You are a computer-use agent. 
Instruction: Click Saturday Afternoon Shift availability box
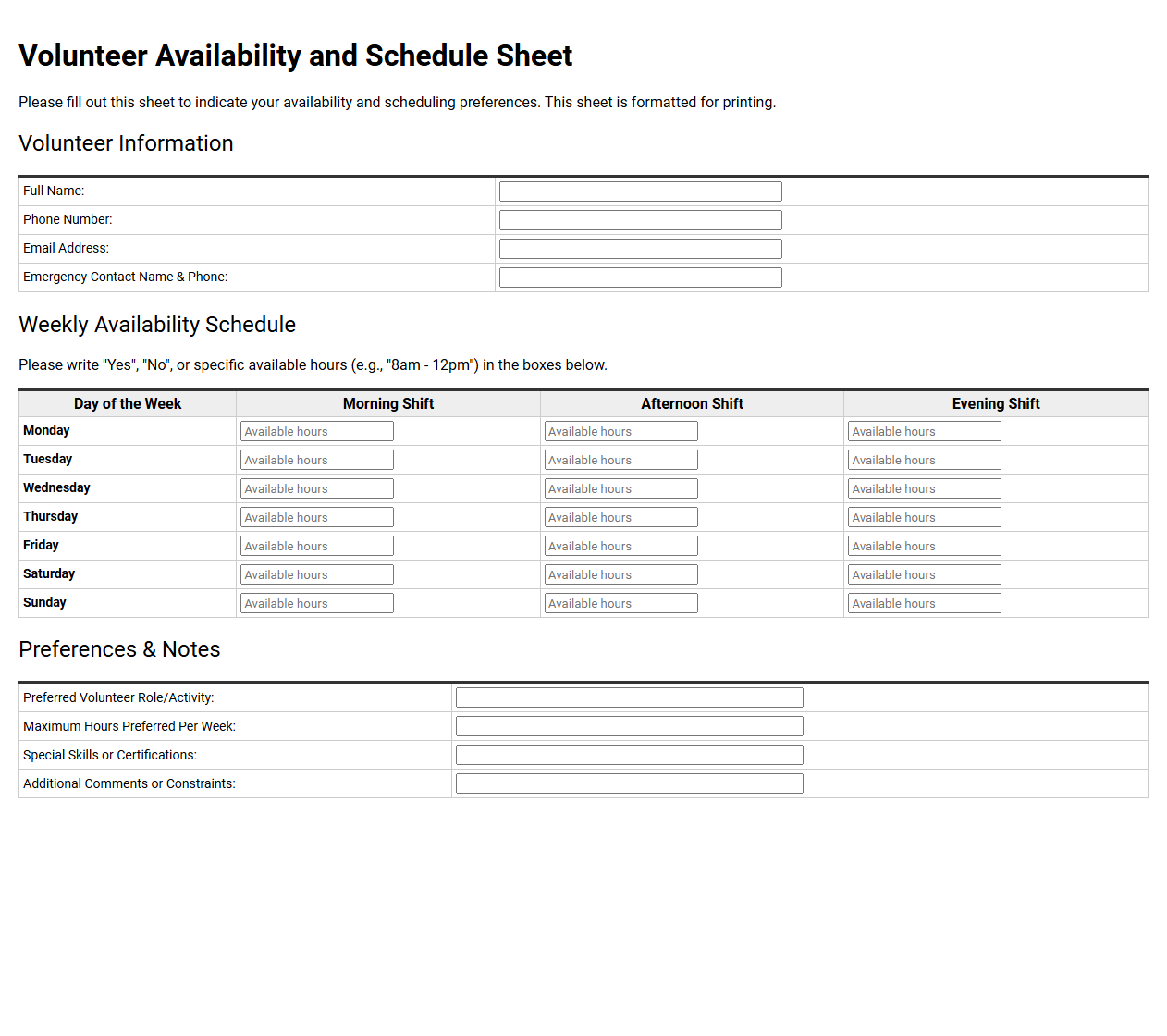620,574
